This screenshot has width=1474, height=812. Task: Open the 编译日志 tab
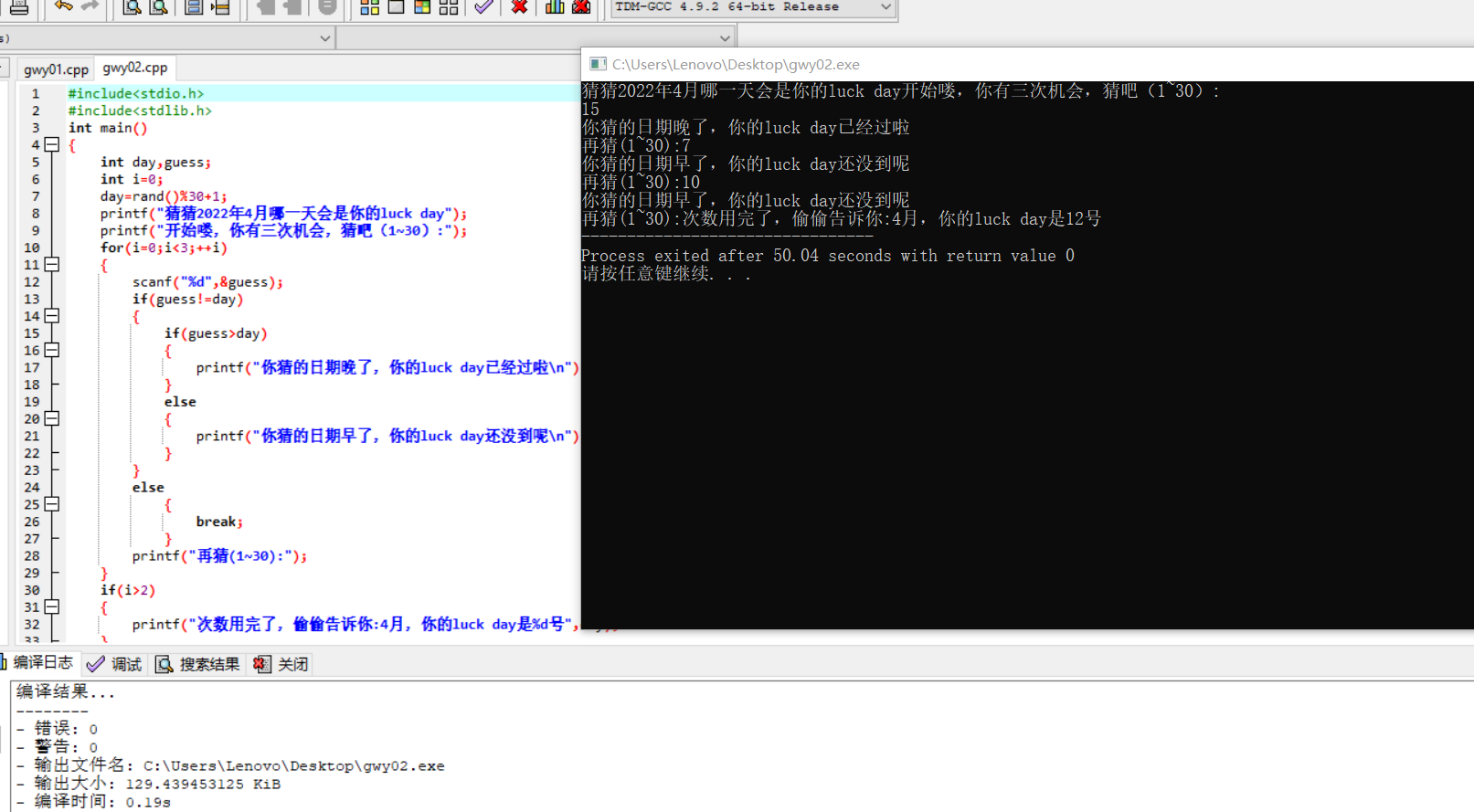click(39, 663)
